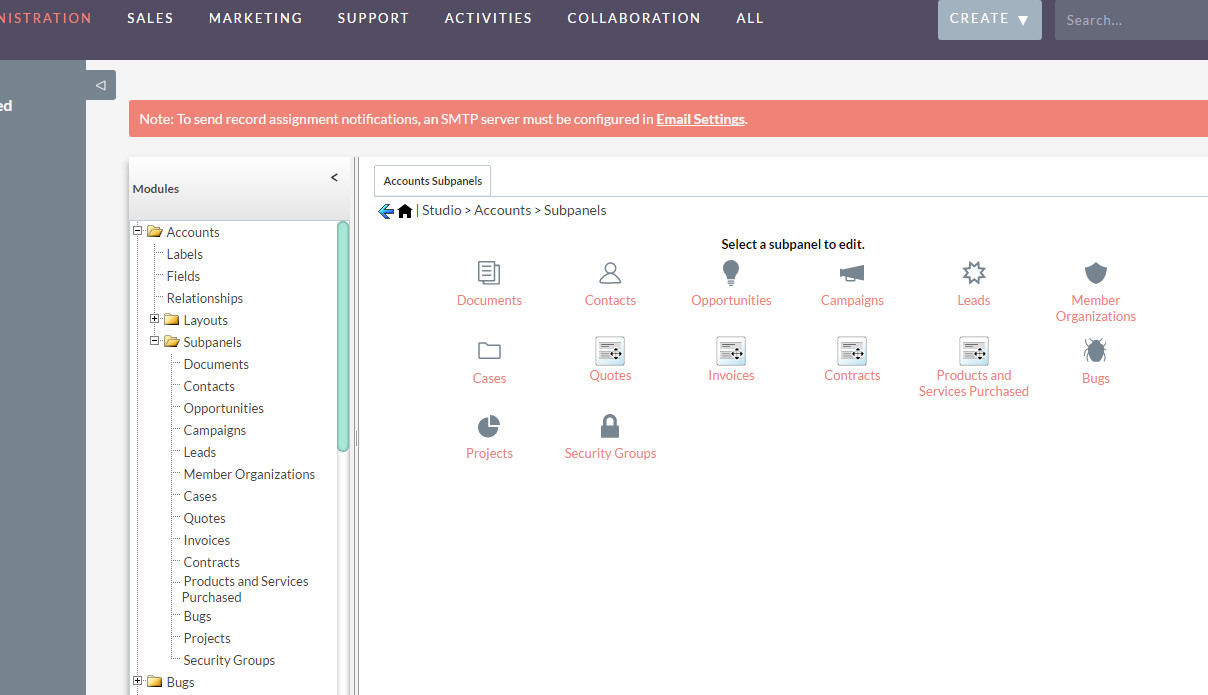Open the Projects pie chart icon
1208x695 pixels.
point(489,427)
